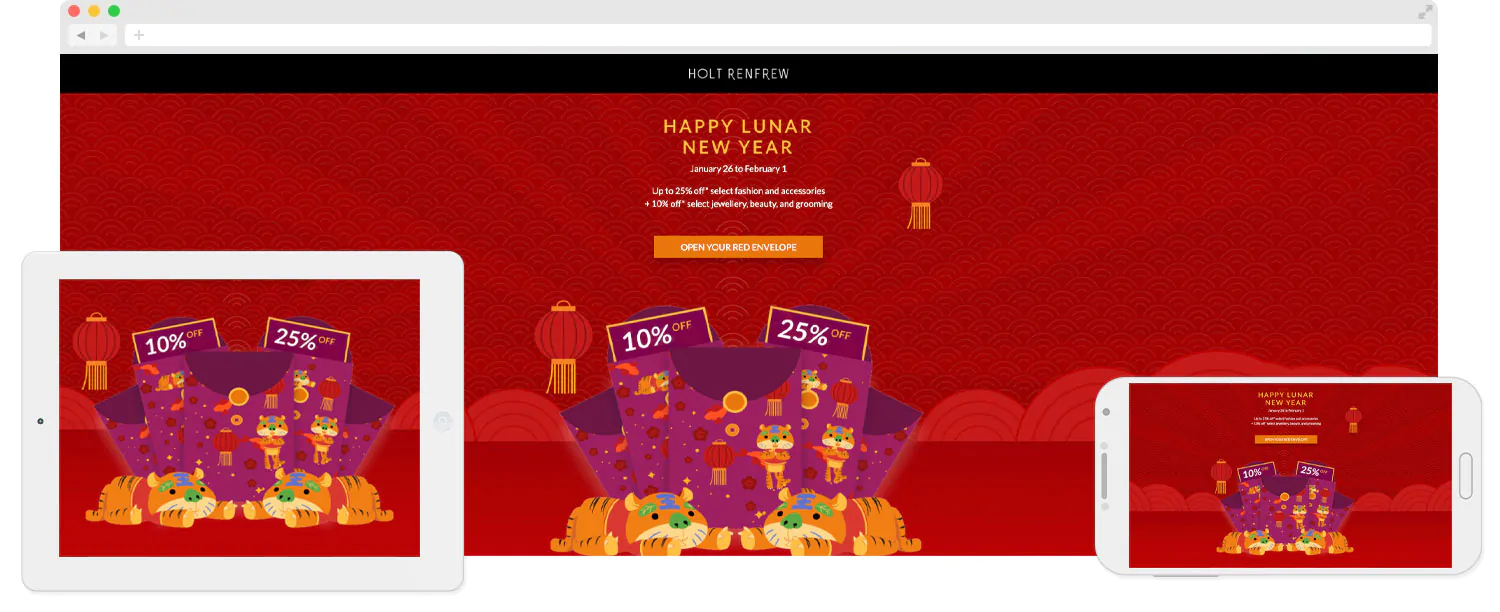Image resolution: width=1500 pixels, height=612 pixels.
Task: Tap the tablet's front camera dot
Action: (40, 421)
